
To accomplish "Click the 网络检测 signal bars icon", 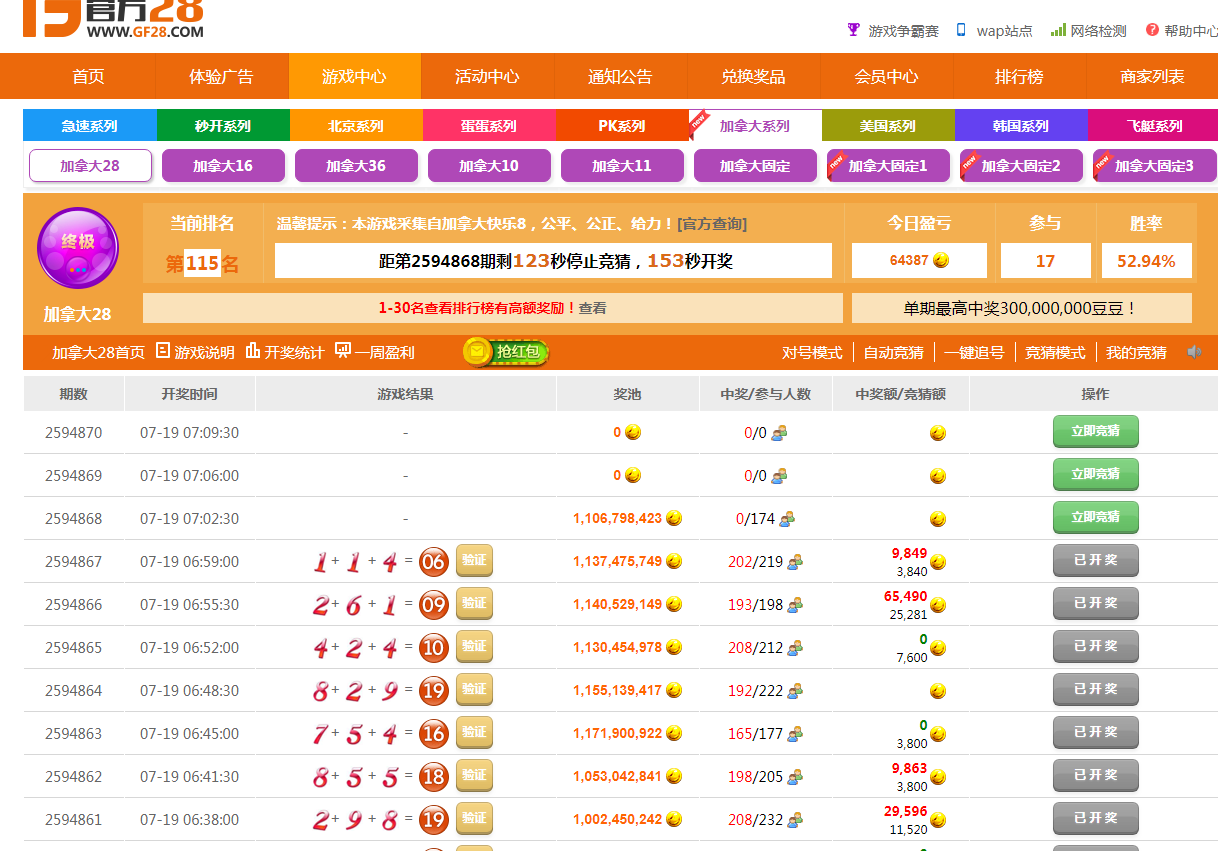I will point(1058,30).
